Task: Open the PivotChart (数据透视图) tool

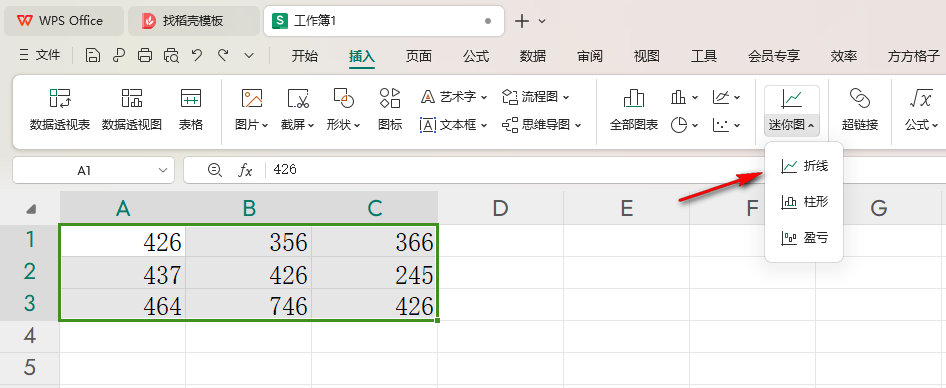Action: (132, 109)
